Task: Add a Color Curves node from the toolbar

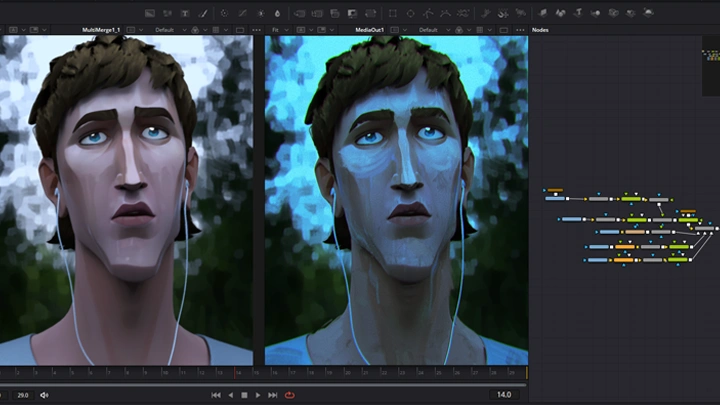Action: [242, 13]
